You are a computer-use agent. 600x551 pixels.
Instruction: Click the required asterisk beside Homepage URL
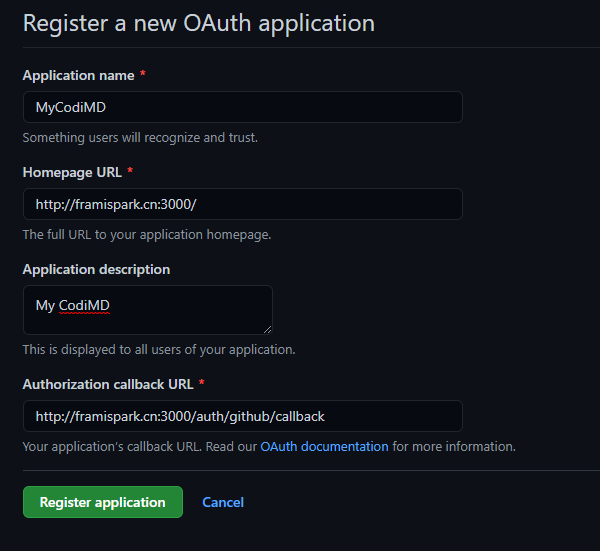(x=130, y=172)
